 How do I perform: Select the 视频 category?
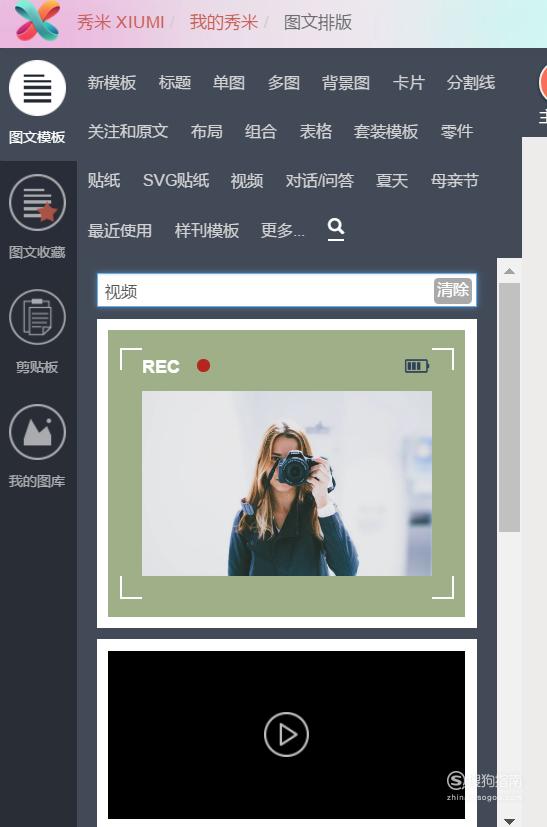pos(247,180)
